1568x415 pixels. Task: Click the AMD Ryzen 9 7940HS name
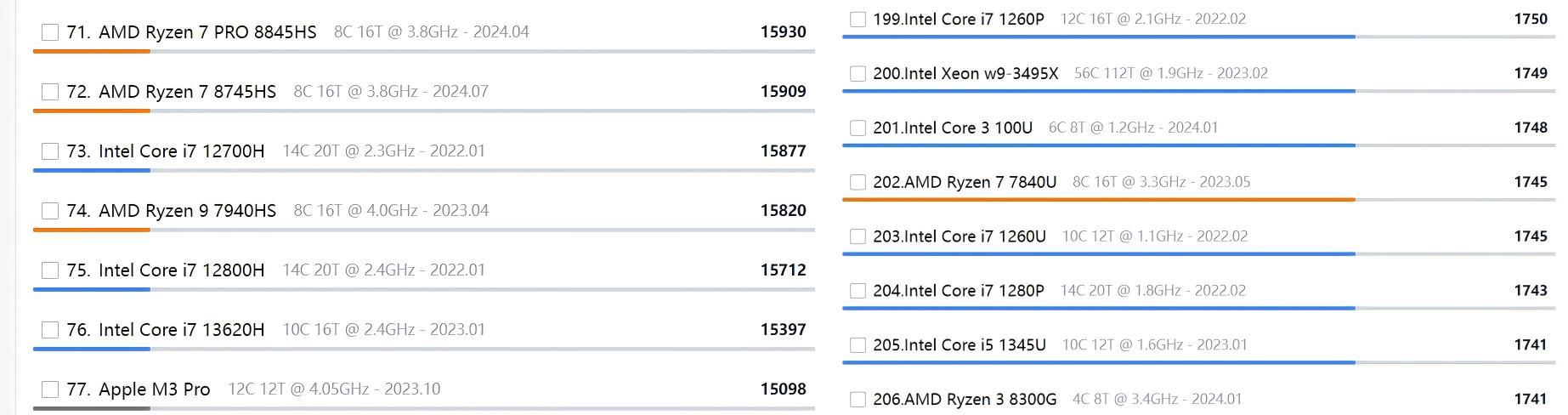(187, 211)
